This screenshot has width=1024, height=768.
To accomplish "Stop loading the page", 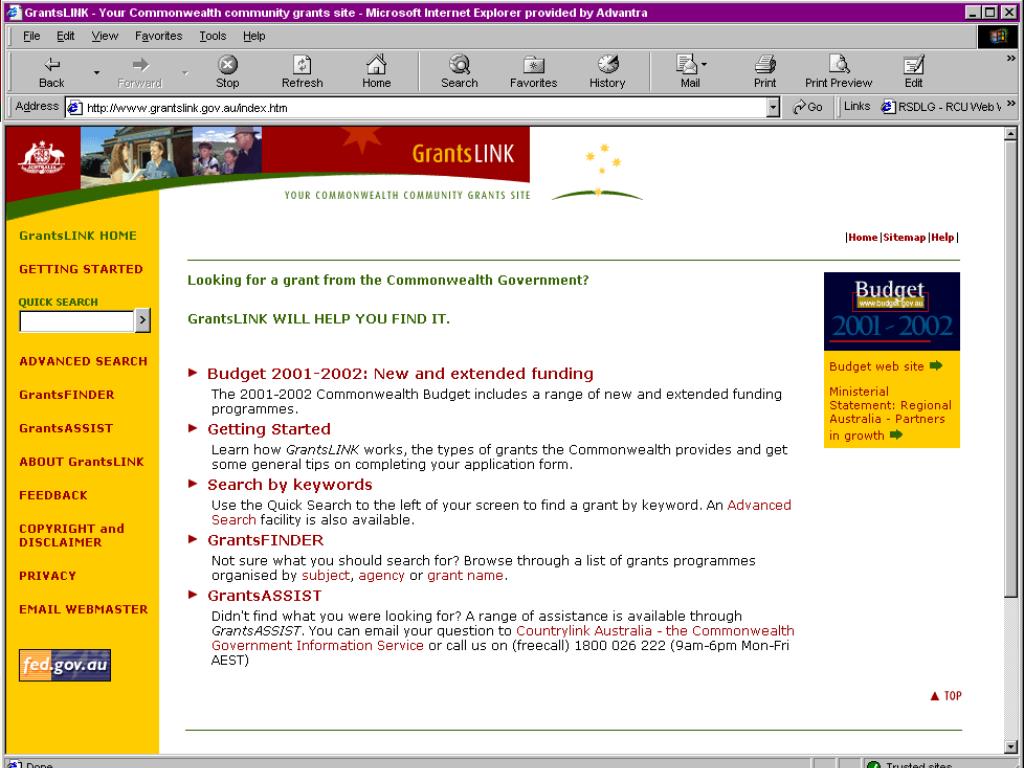I will pyautogui.click(x=227, y=71).
